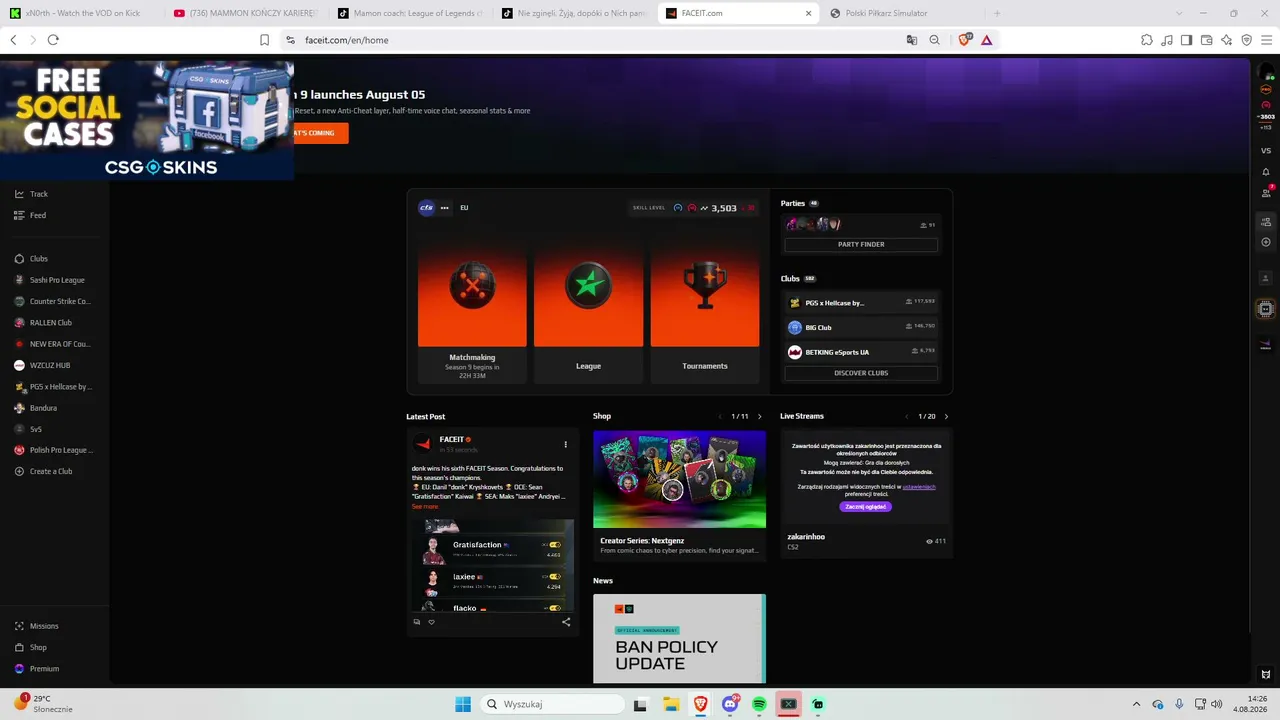Switch to Mamon coach League of Legends tab
1280x720 pixels.
coord(409,13)
